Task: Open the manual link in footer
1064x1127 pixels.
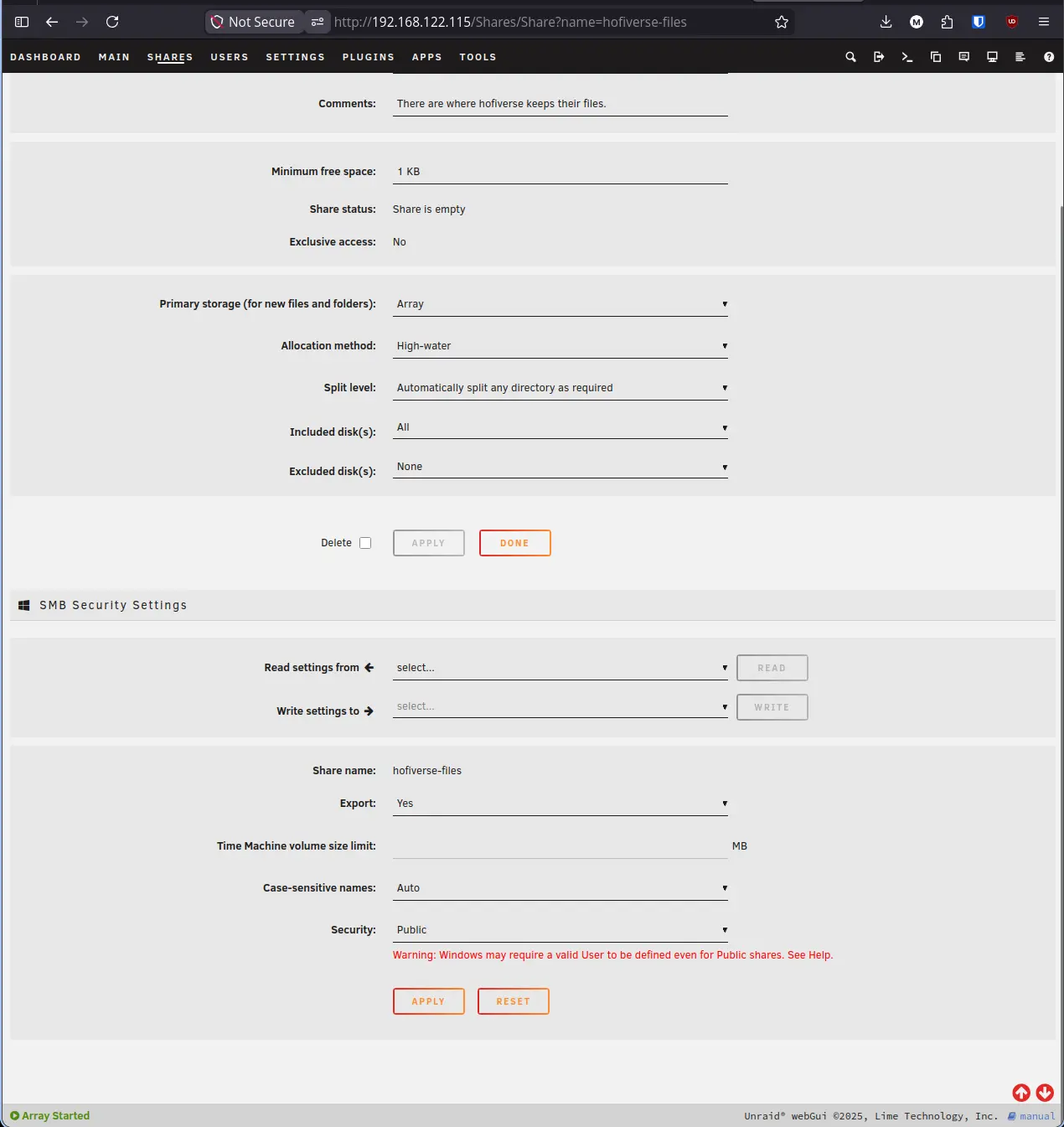Action: click(x=1031, y=1116)
